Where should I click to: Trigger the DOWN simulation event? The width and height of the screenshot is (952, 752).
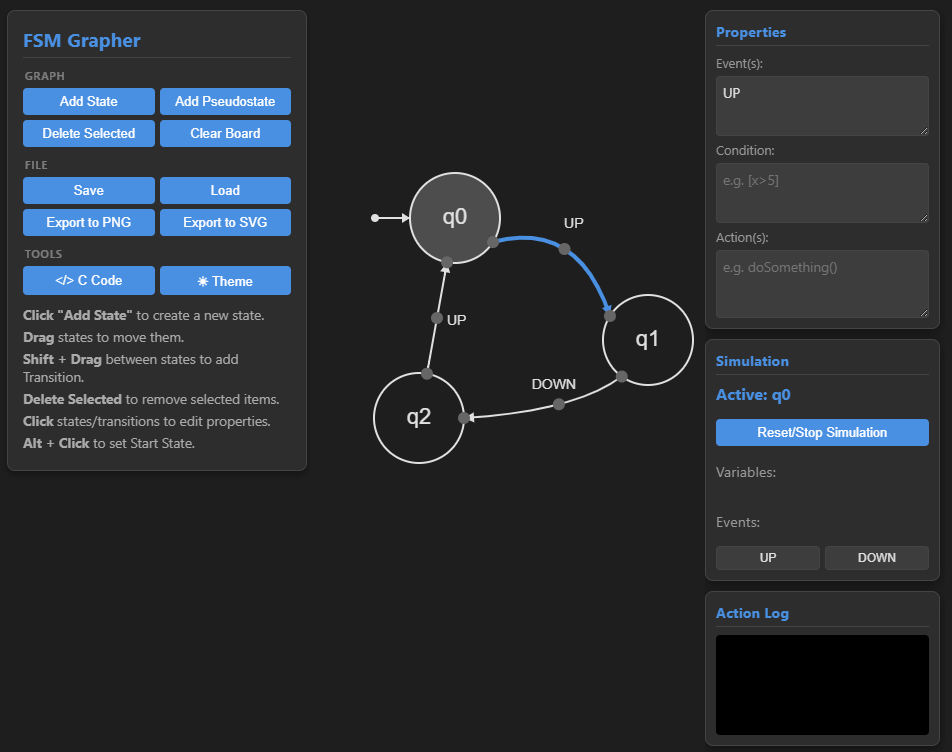click(x=876, y=558)
